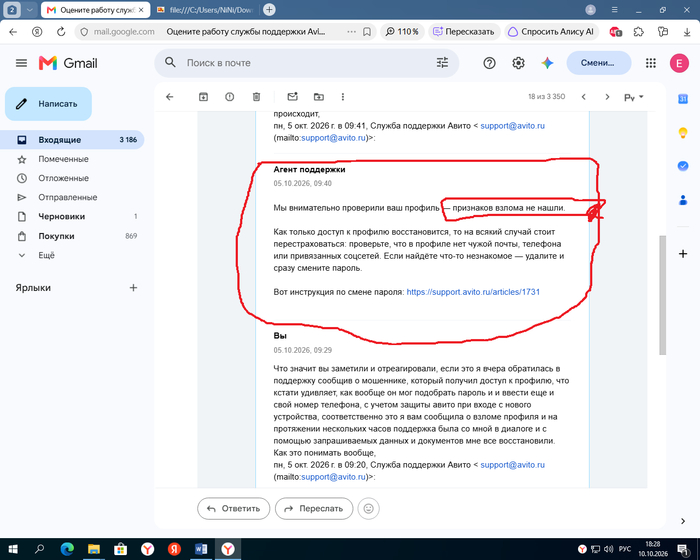Mark the email as unread
Image resolution: width=700 pixels, height=560 pixels.
[x=292, y=96]
